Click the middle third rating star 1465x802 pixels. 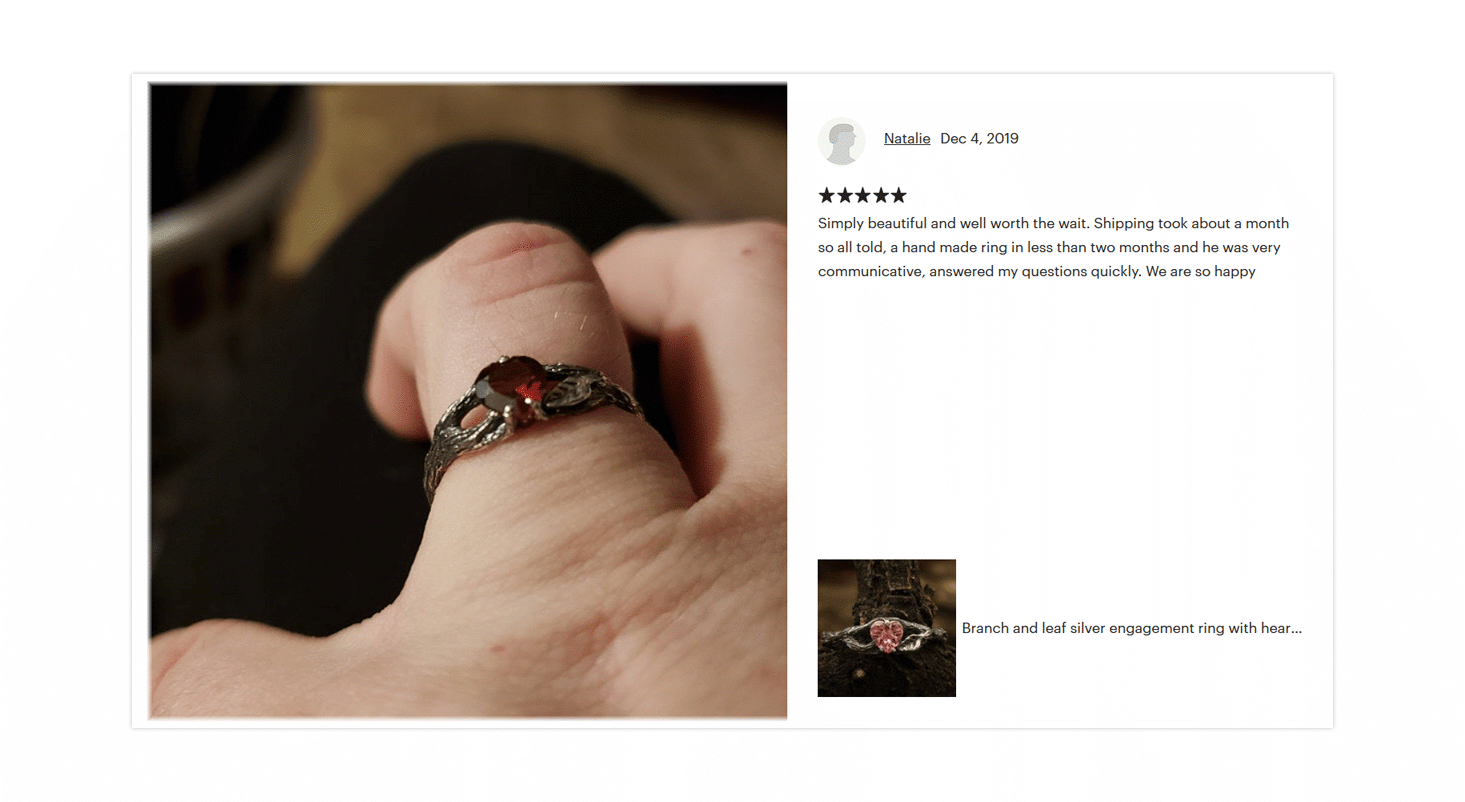(x=863, y=195)
